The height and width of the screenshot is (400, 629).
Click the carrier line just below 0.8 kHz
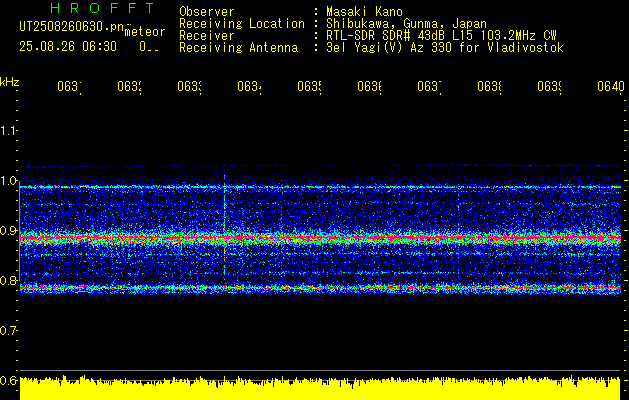coord(320,288)
